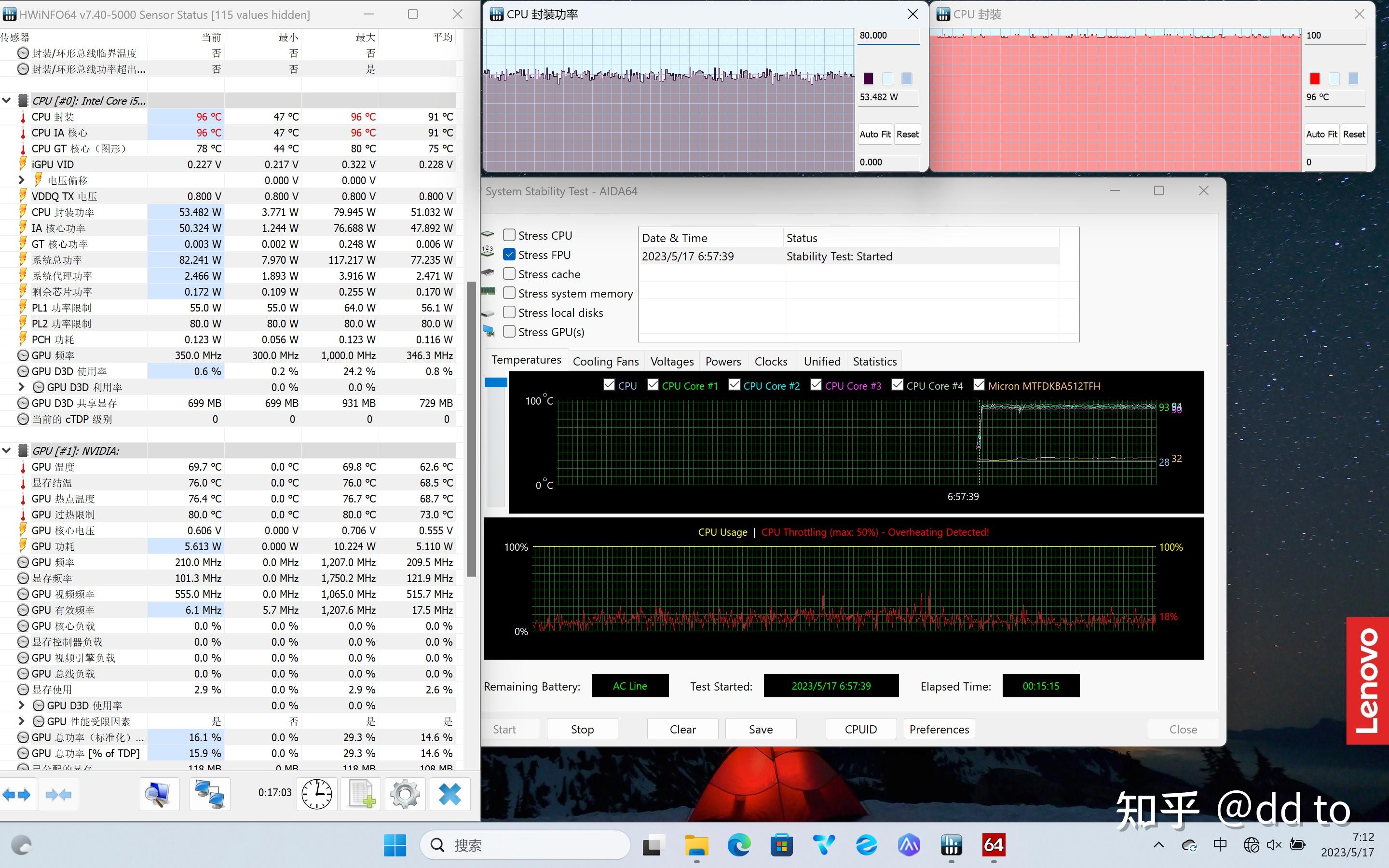Screen dimensions: 1389x868
Task: Collapse the CPU [#0] Intel Core i5 group
Action: (7, 100)
